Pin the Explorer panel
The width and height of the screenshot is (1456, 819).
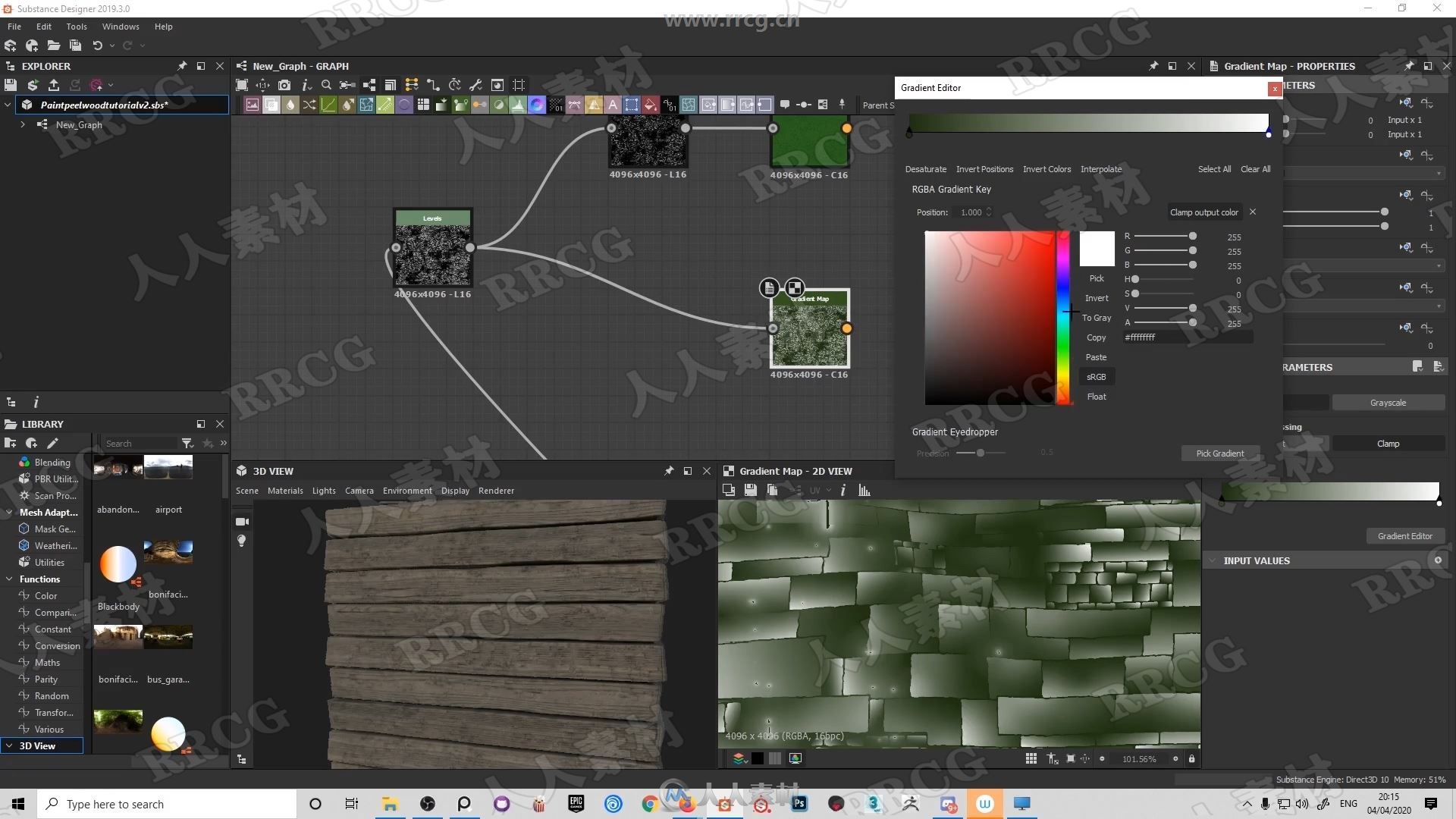click(x=182, y=66)
